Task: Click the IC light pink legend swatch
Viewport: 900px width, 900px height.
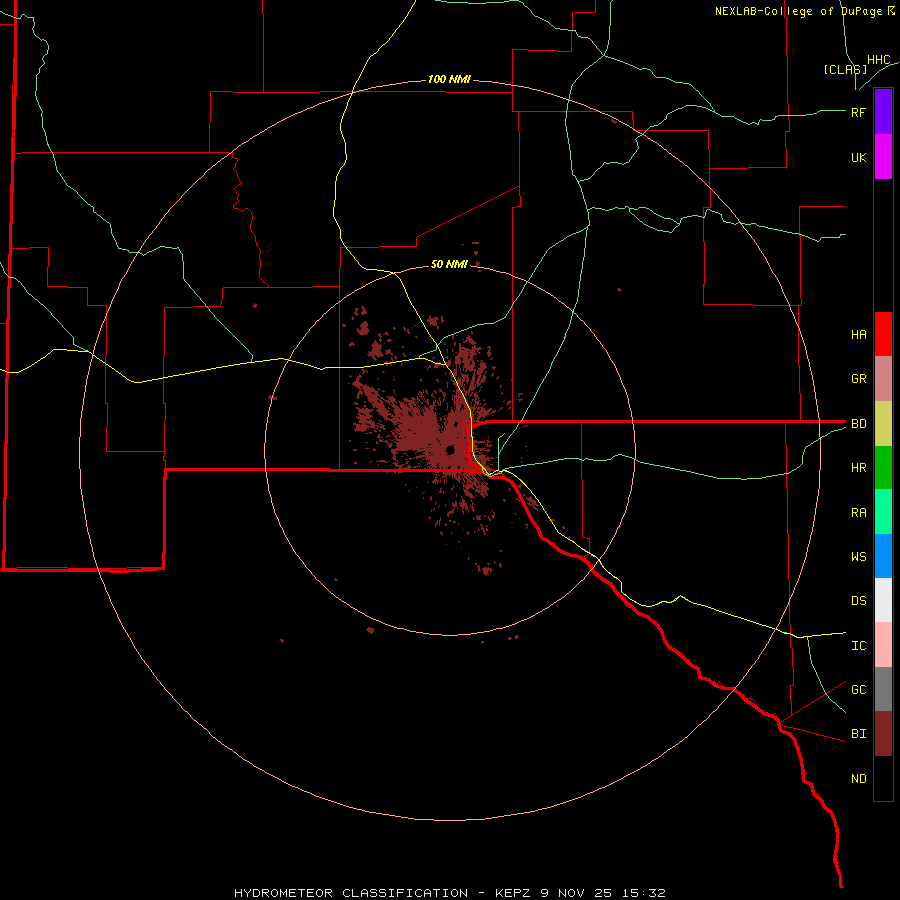Action: click(883, 645)
